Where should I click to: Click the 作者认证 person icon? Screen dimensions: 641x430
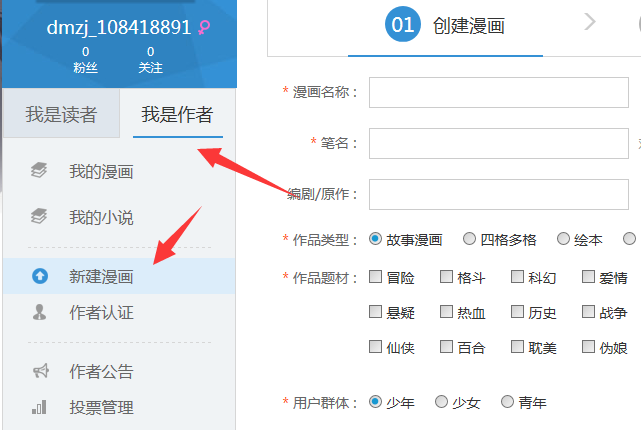40,313
